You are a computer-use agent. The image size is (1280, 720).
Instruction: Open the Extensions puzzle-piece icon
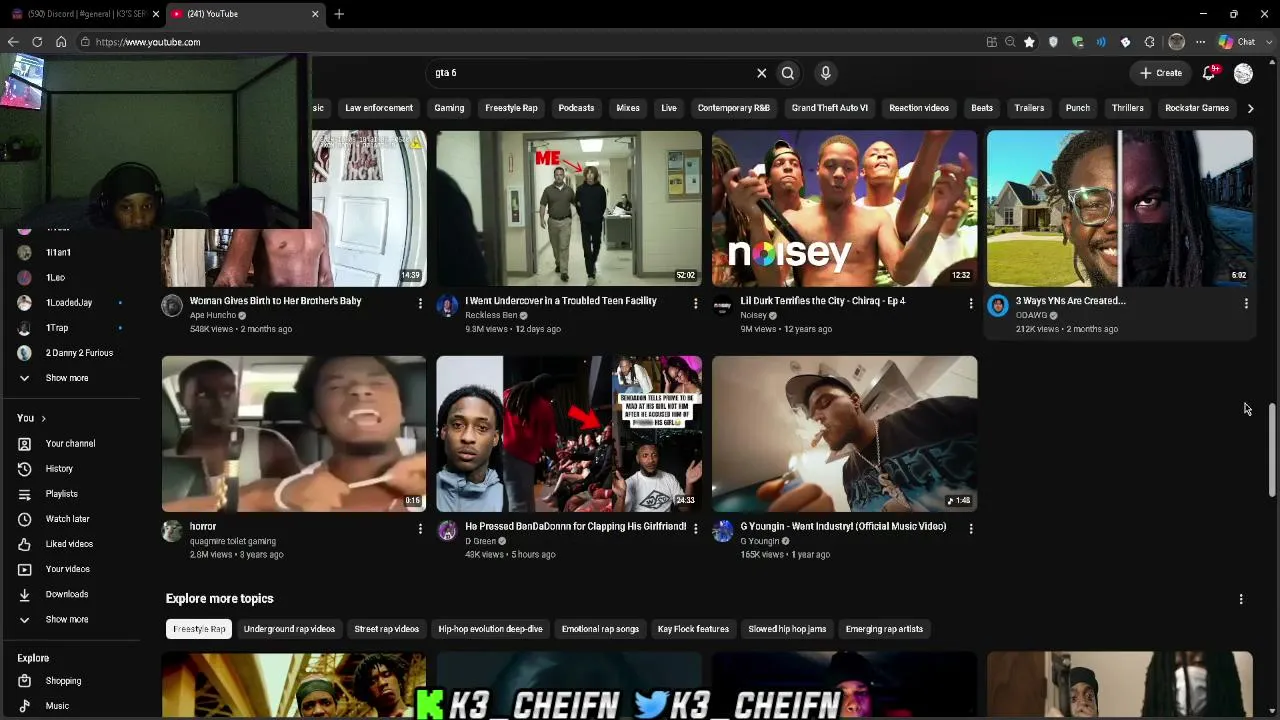1149,42
